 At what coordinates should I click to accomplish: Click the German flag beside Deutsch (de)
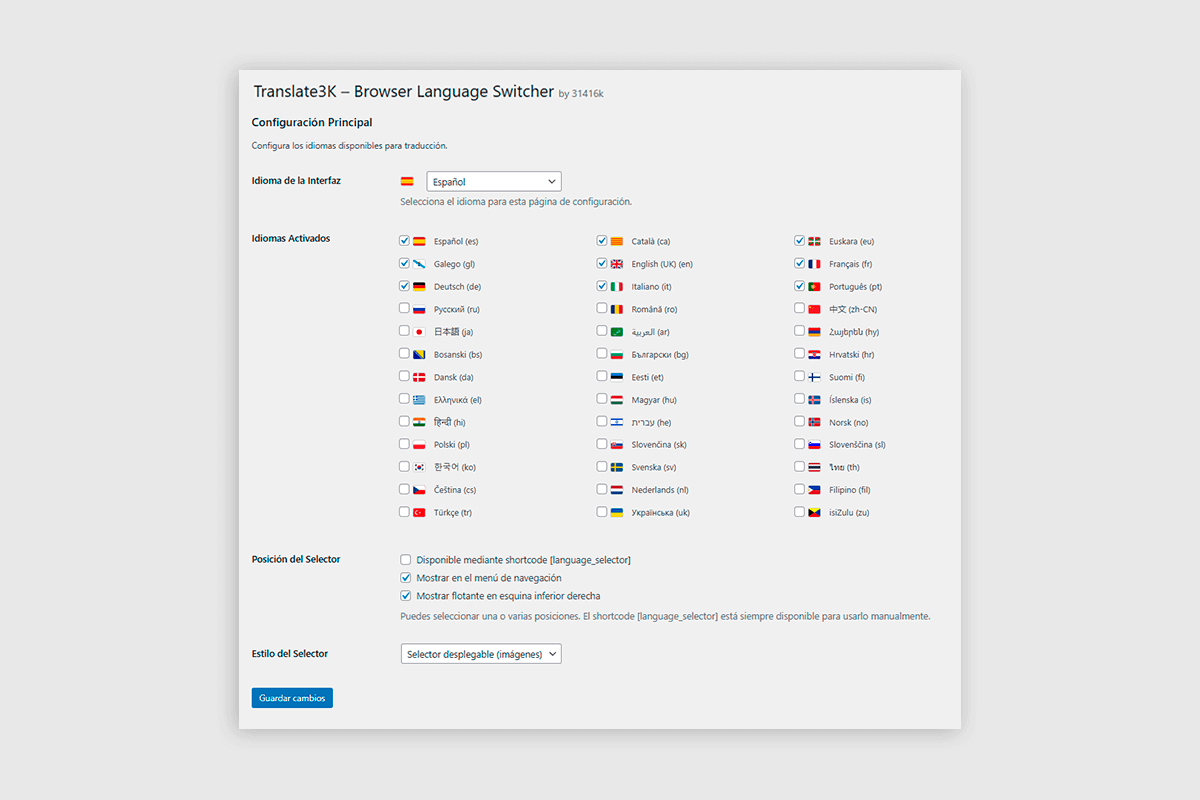[x=421, y=286]
